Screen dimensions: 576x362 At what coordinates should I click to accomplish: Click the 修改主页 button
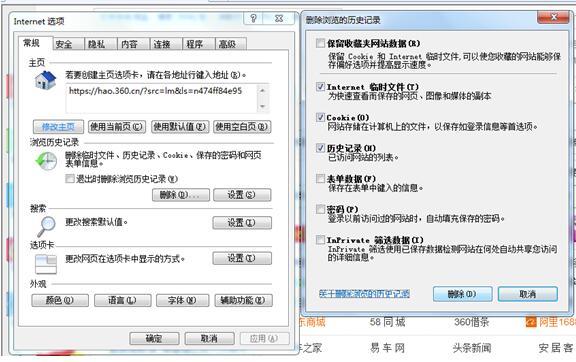click(x=58, y=127)
